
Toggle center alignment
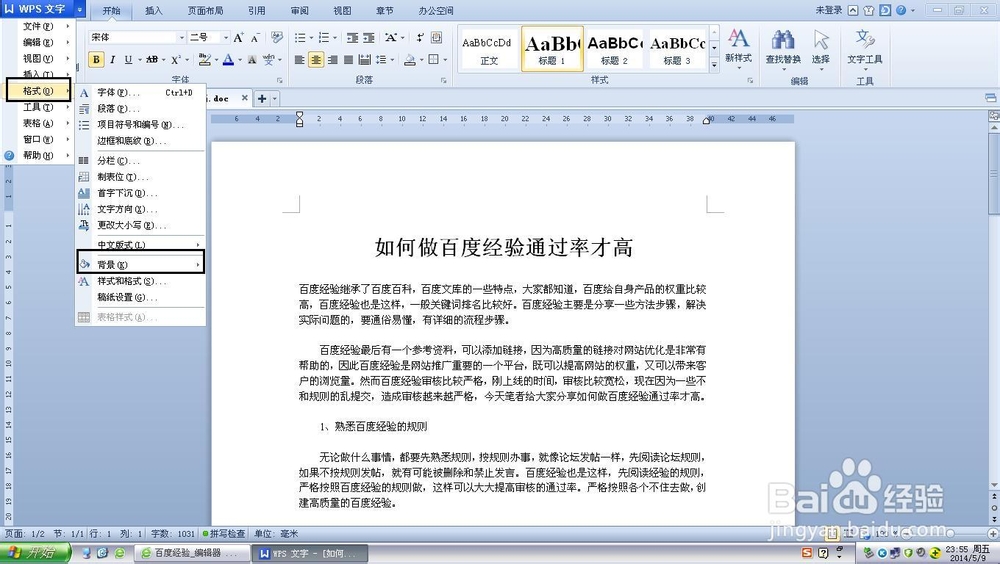[316, 59]
